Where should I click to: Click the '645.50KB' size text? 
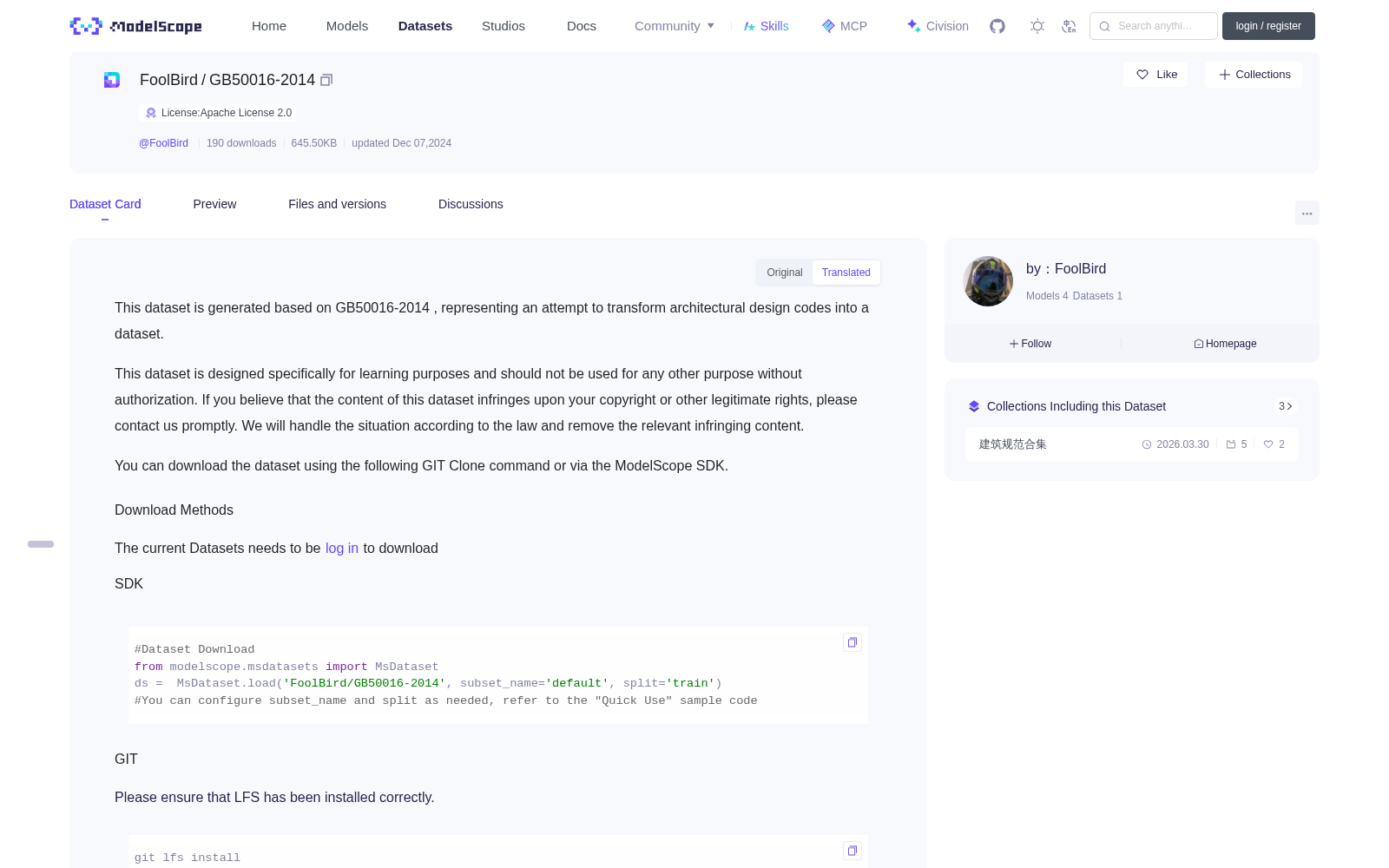click(314, 143)
